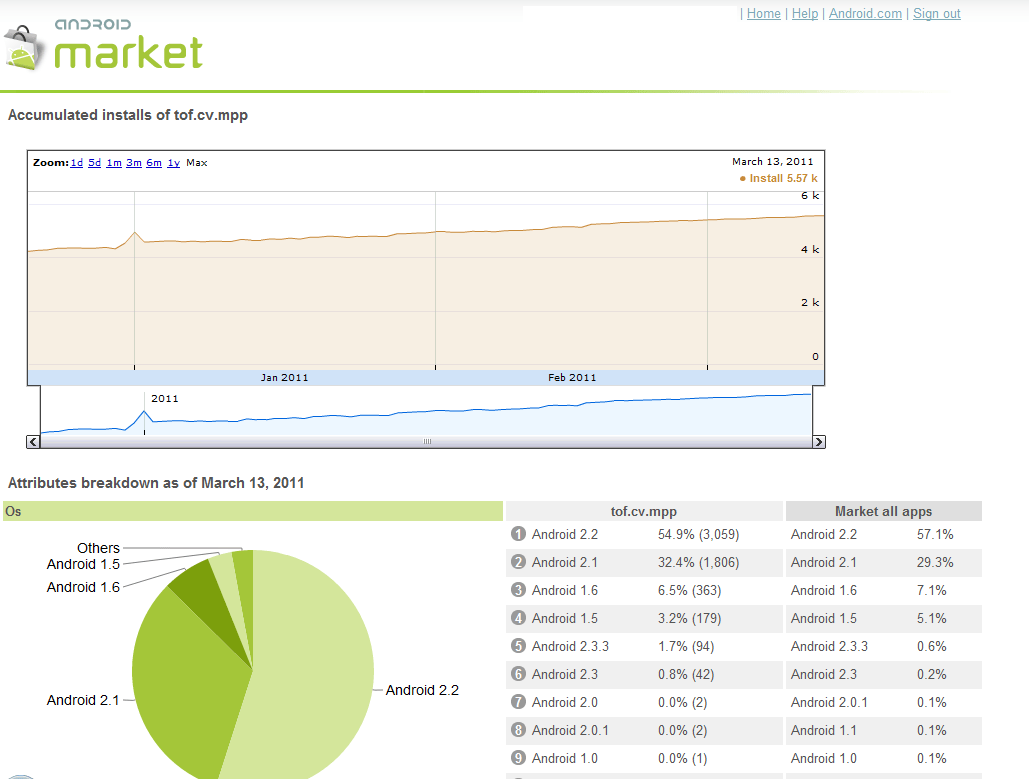
Task: Click the market '5.1%' value
Action: (x=931, y=618)
